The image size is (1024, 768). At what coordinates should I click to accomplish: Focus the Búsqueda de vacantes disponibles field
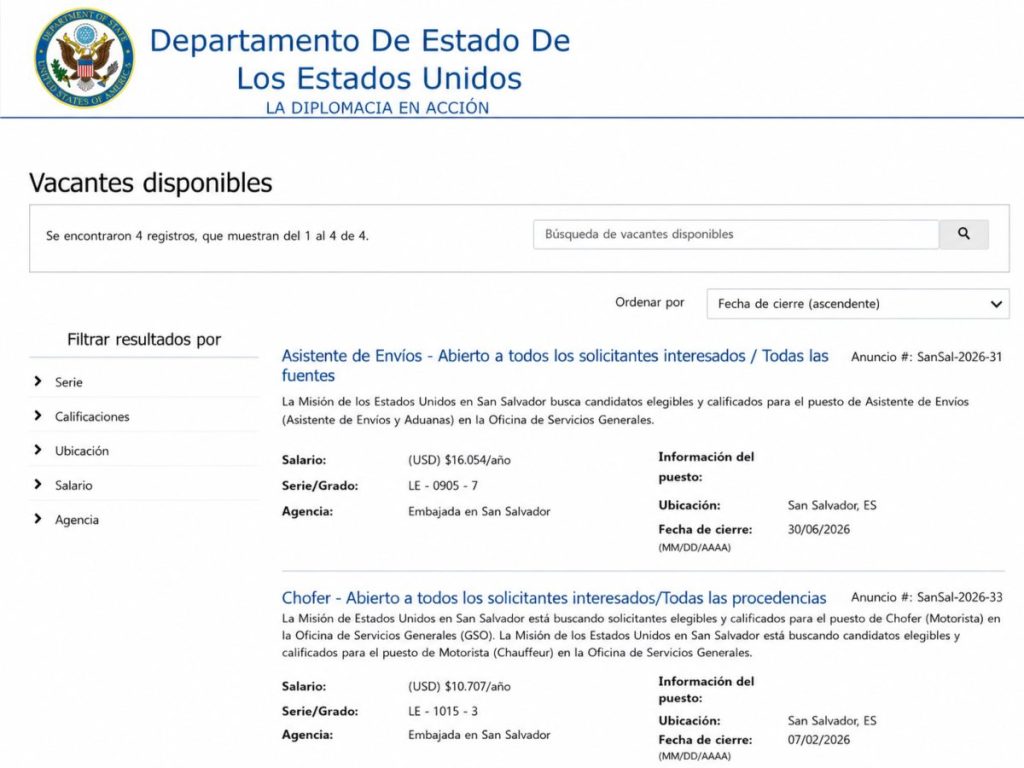point(736,234)
